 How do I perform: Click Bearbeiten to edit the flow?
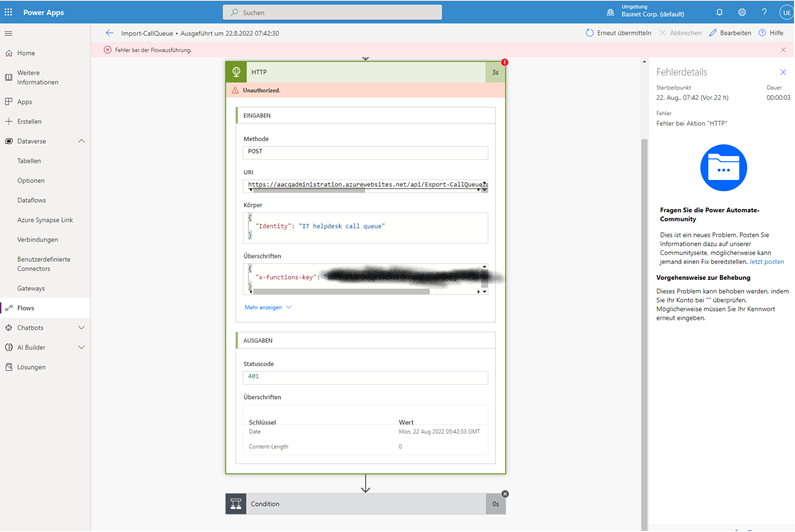click(x=730, y=33)
